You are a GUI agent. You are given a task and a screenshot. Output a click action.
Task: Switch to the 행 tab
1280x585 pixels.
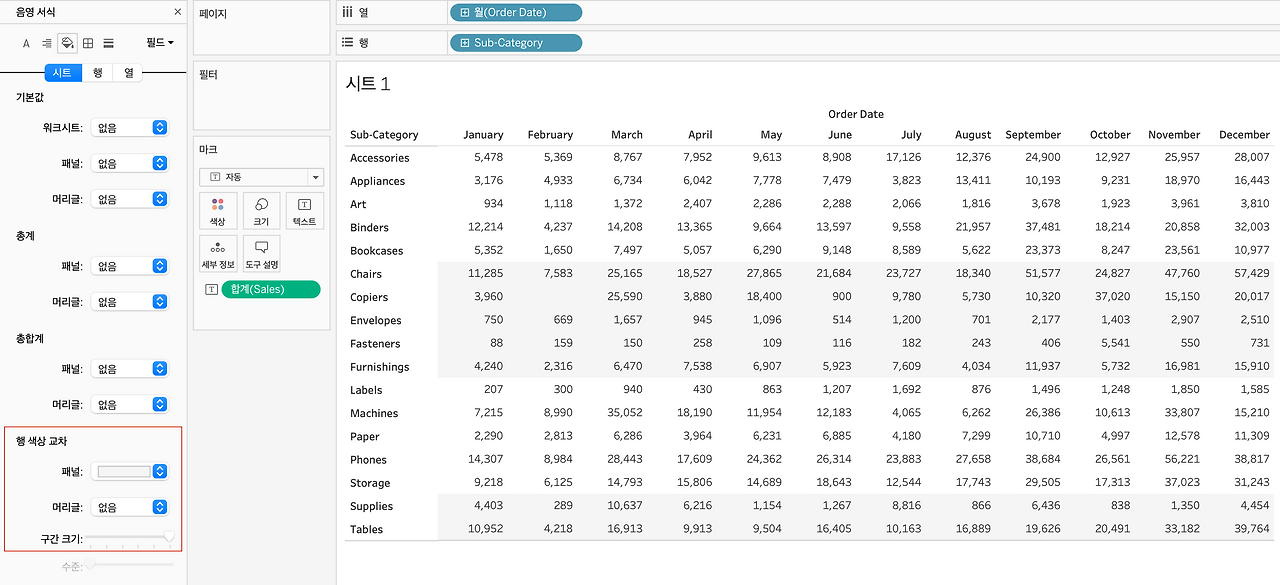point(97,72)
